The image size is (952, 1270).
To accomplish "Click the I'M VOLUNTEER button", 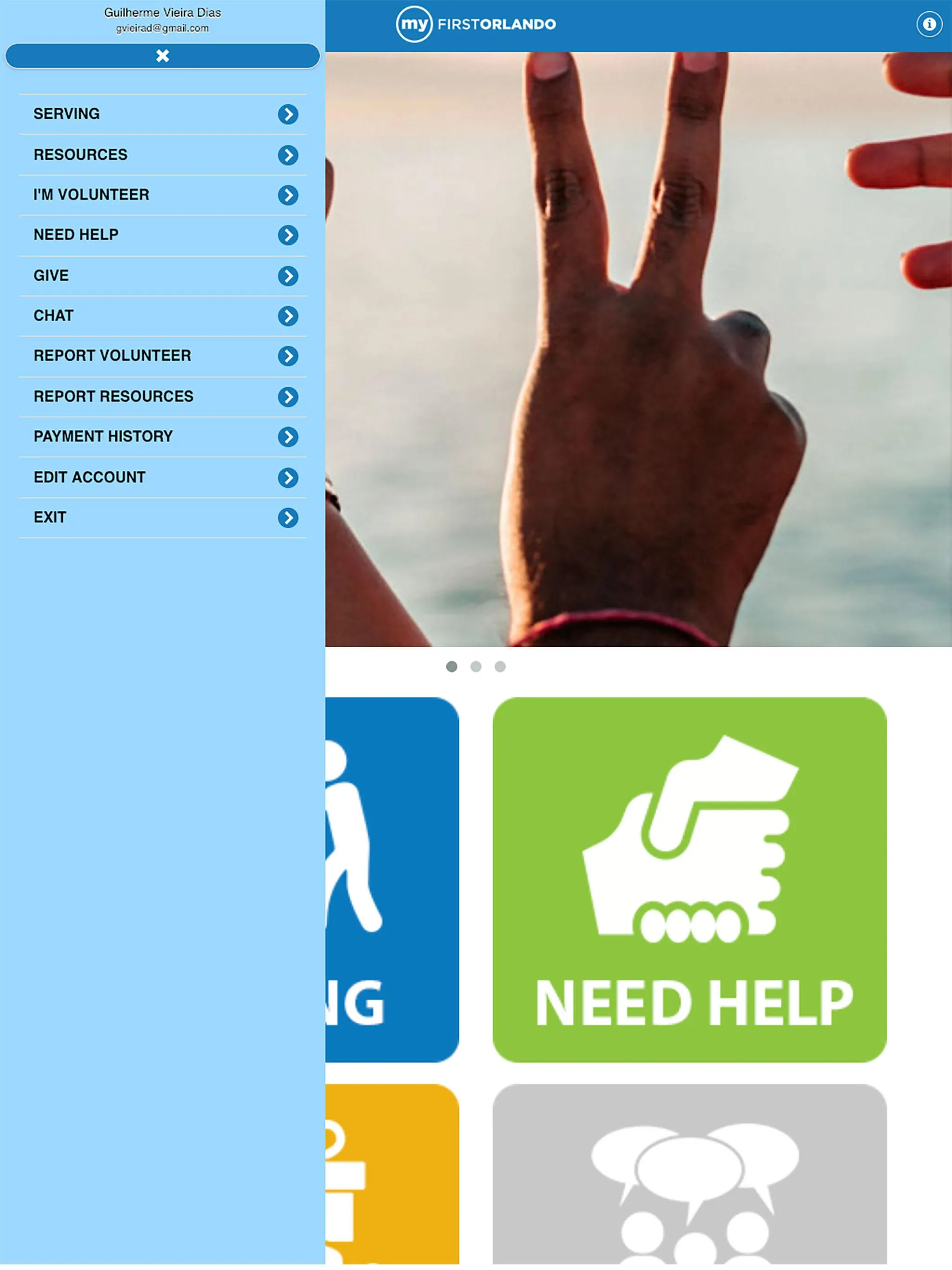I will [x=163, y=195].
